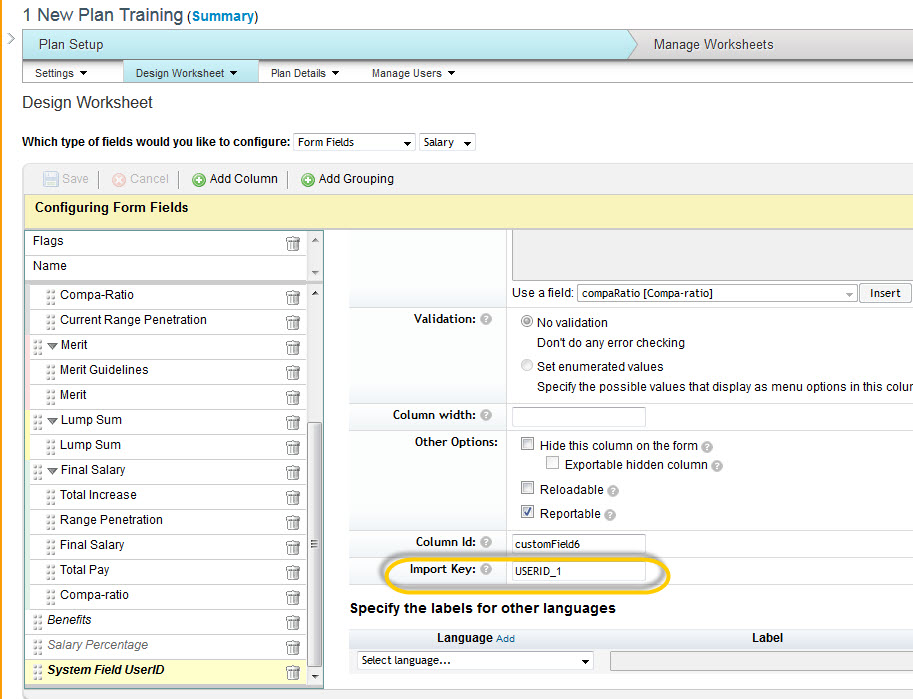Open the Salary dropdown
The image size is (913, 699).
(447, 142)
